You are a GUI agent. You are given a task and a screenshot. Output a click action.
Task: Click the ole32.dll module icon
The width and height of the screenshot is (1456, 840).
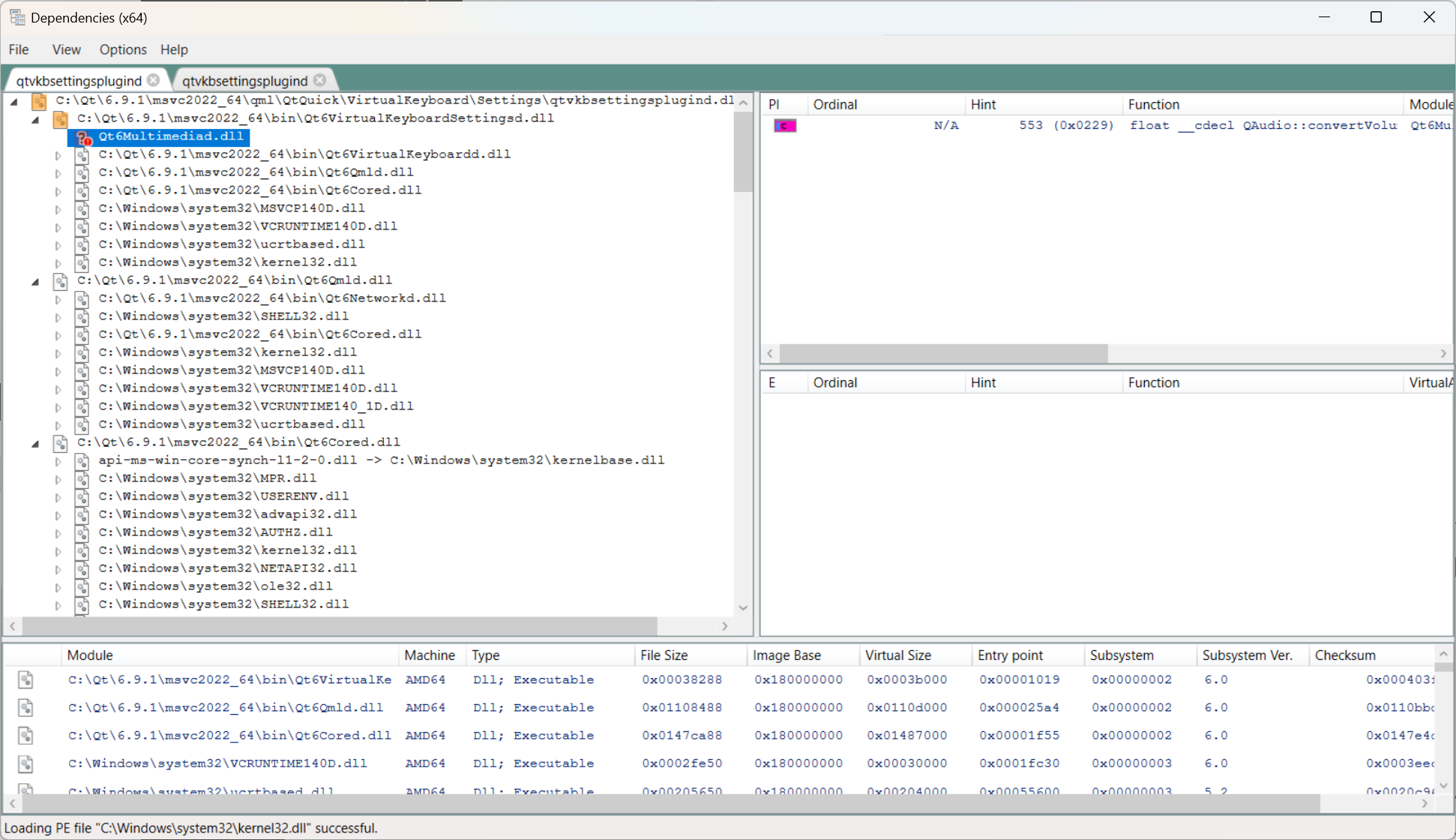tap(82, 587)
